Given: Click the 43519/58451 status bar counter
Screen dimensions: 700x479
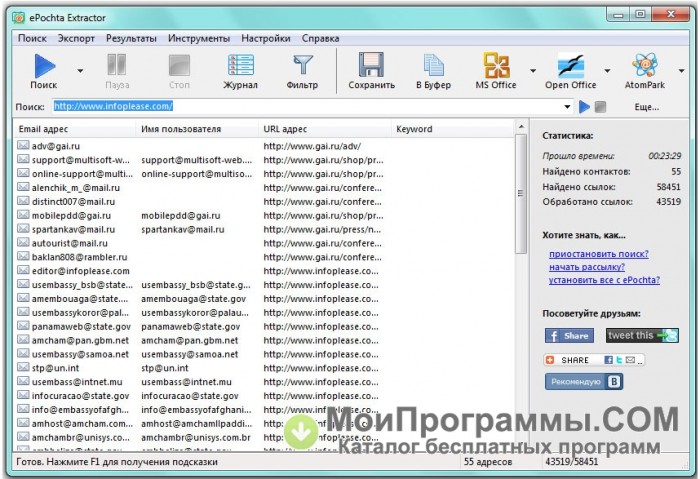Looking at the screenshot, I should [571, 461].
